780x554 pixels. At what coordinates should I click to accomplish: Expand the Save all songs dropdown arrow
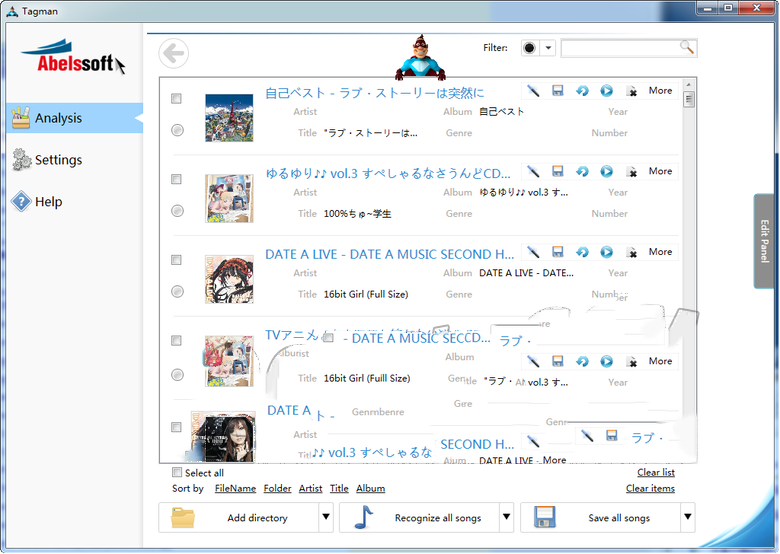687,517
